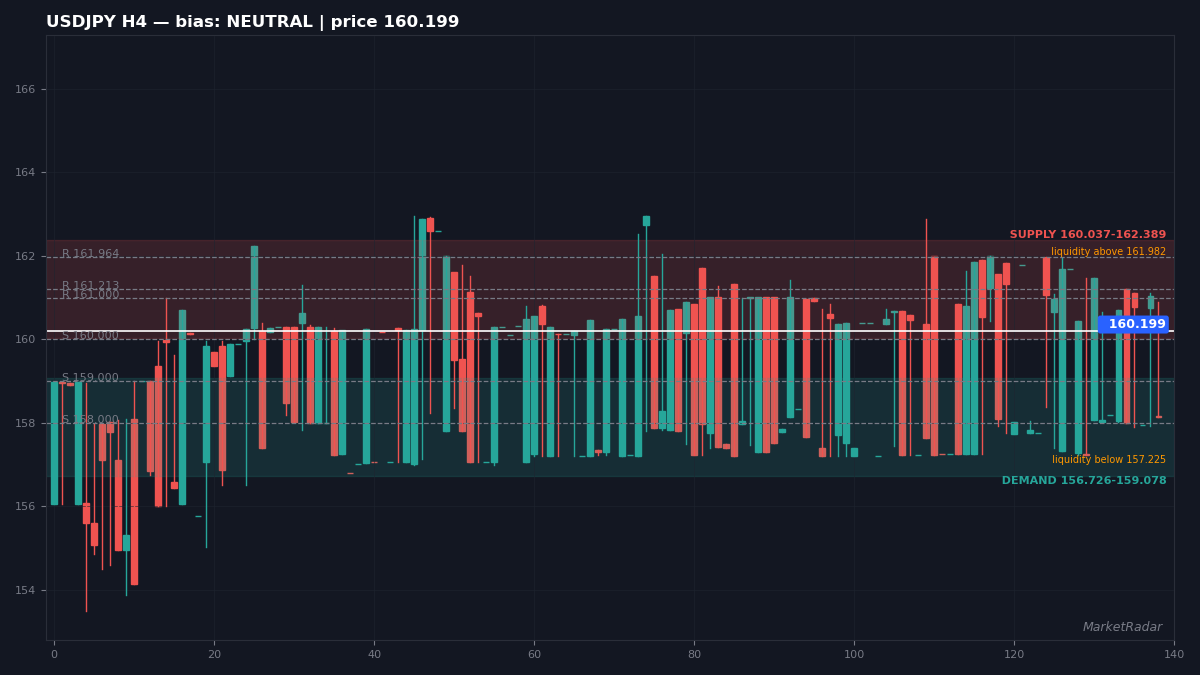The image size is (1200, 675).
Task: Click the 162 price axis tick
Action: 25,257
